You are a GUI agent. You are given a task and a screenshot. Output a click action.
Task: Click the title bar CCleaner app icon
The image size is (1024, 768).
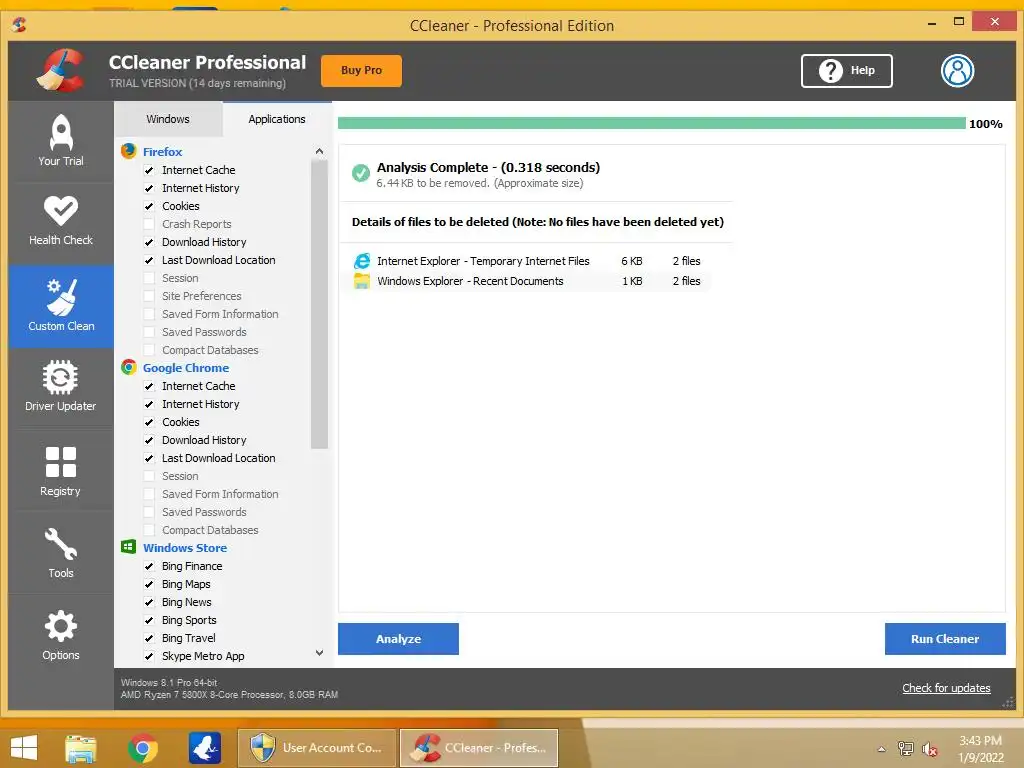point(19,25)
